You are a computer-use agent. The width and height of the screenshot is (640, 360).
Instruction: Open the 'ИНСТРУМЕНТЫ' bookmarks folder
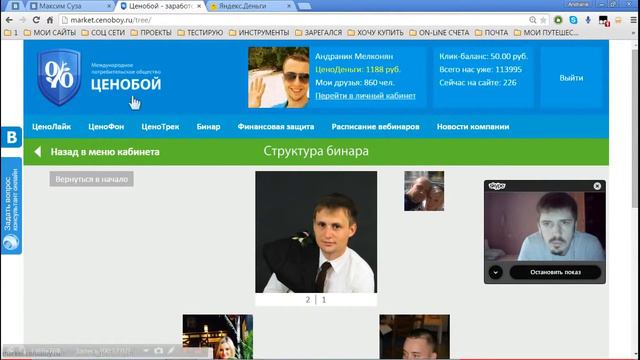(x=259, y=33)
